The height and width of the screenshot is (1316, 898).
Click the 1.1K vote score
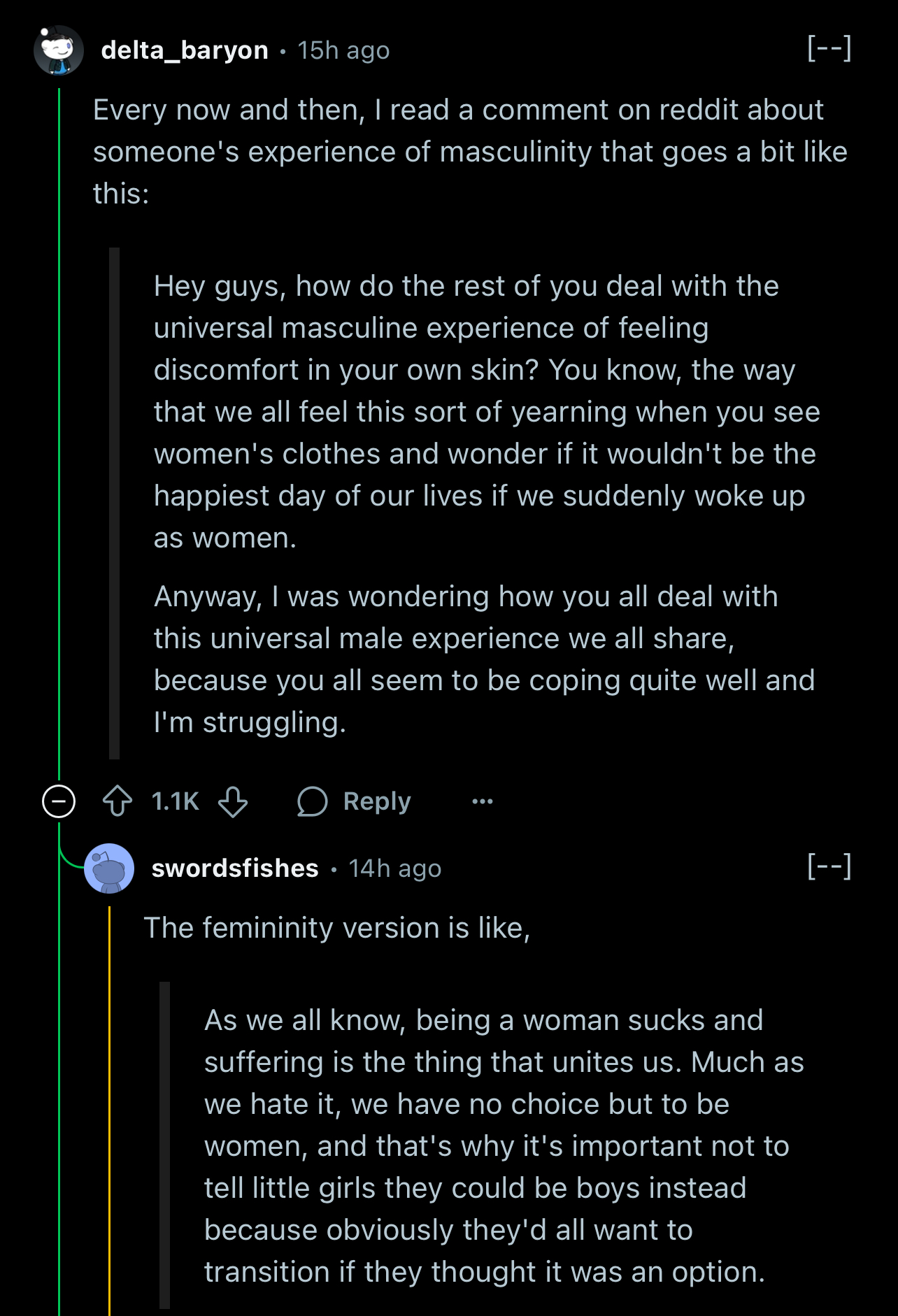pyautogui.click(x=175, y=801)
